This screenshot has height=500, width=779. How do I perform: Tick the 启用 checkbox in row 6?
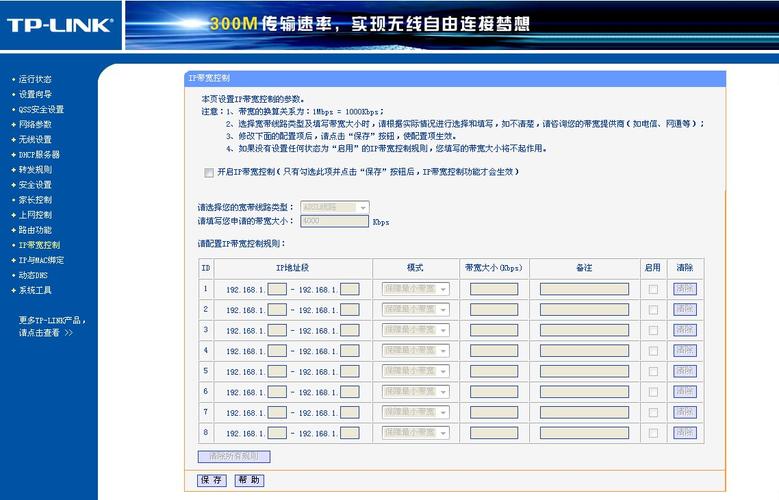[653, 392]
